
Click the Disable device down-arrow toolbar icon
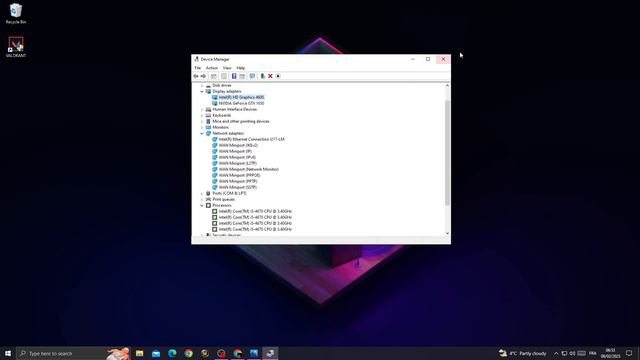278,76
